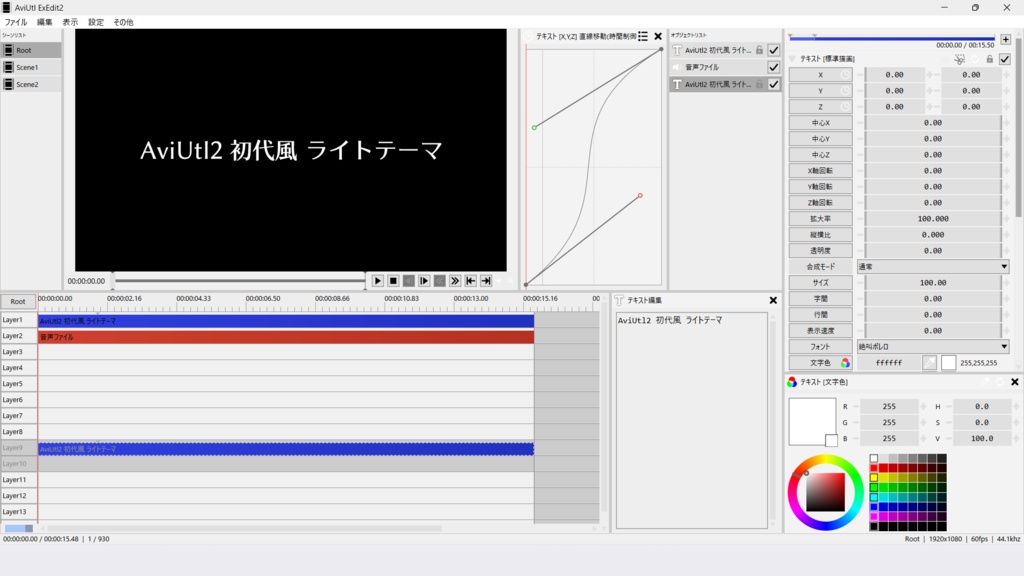Click the Root scene icon in scene list
The height and width of the screenshot is (576, 1024).
(8, 50)
